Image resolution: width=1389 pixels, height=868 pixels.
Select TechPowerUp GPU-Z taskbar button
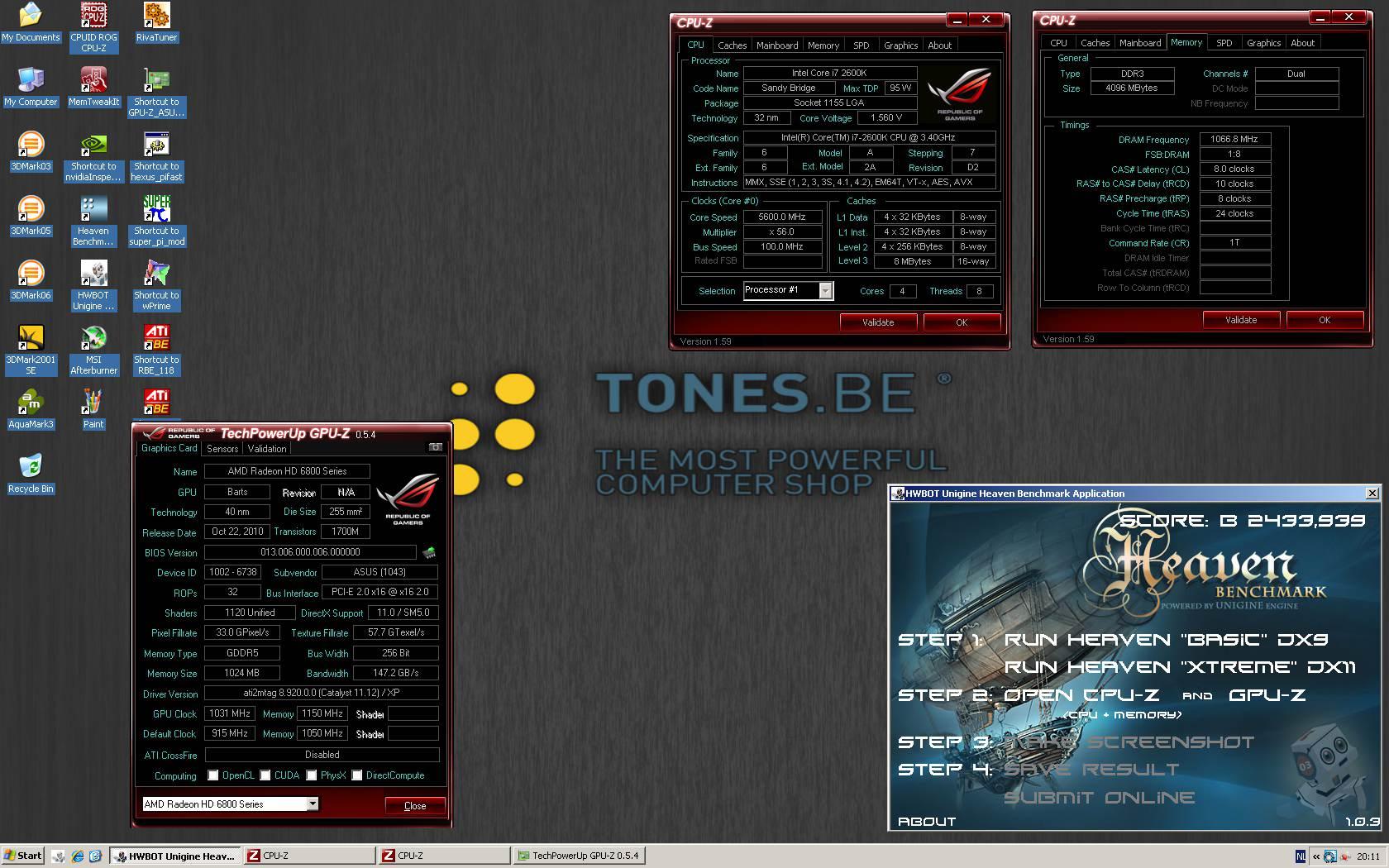coord(579,856)
